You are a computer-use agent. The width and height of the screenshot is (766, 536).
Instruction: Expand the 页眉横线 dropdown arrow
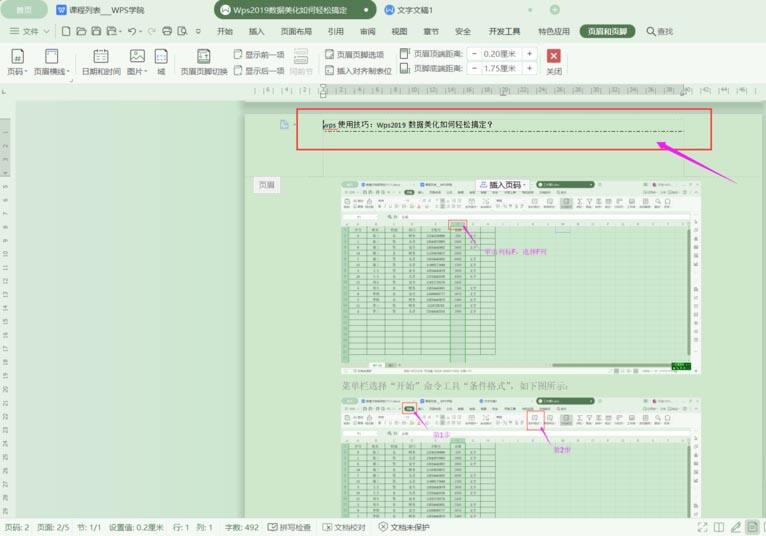pyautogui.click(x=68, y=71)
